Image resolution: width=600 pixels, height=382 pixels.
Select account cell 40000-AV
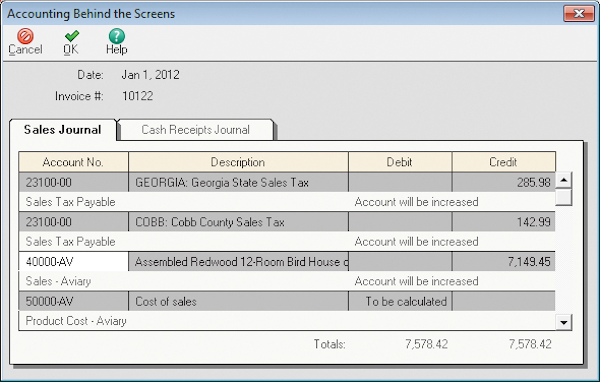pyautogui.click(x=73, y=262)
